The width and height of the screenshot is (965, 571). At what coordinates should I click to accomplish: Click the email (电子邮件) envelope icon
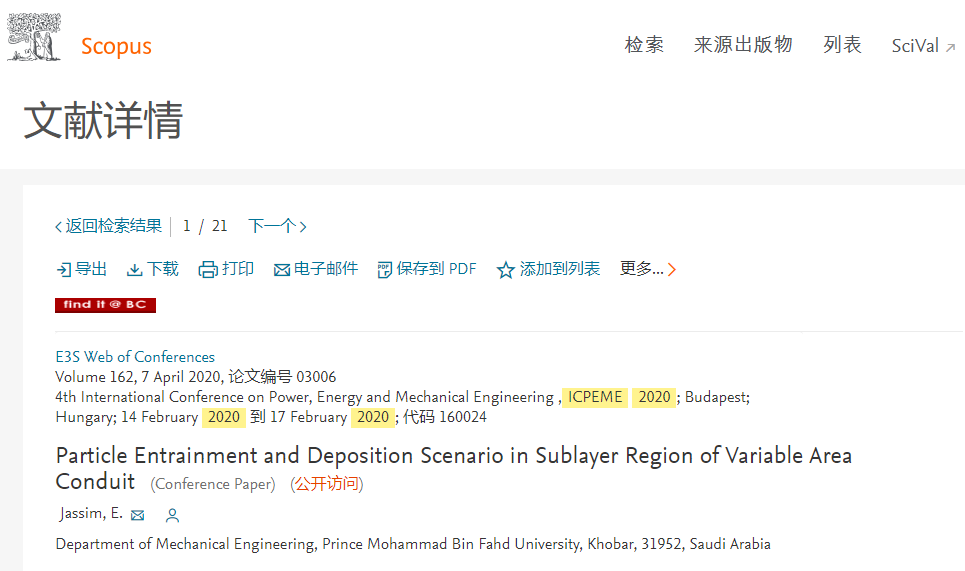tap(282, 270)
